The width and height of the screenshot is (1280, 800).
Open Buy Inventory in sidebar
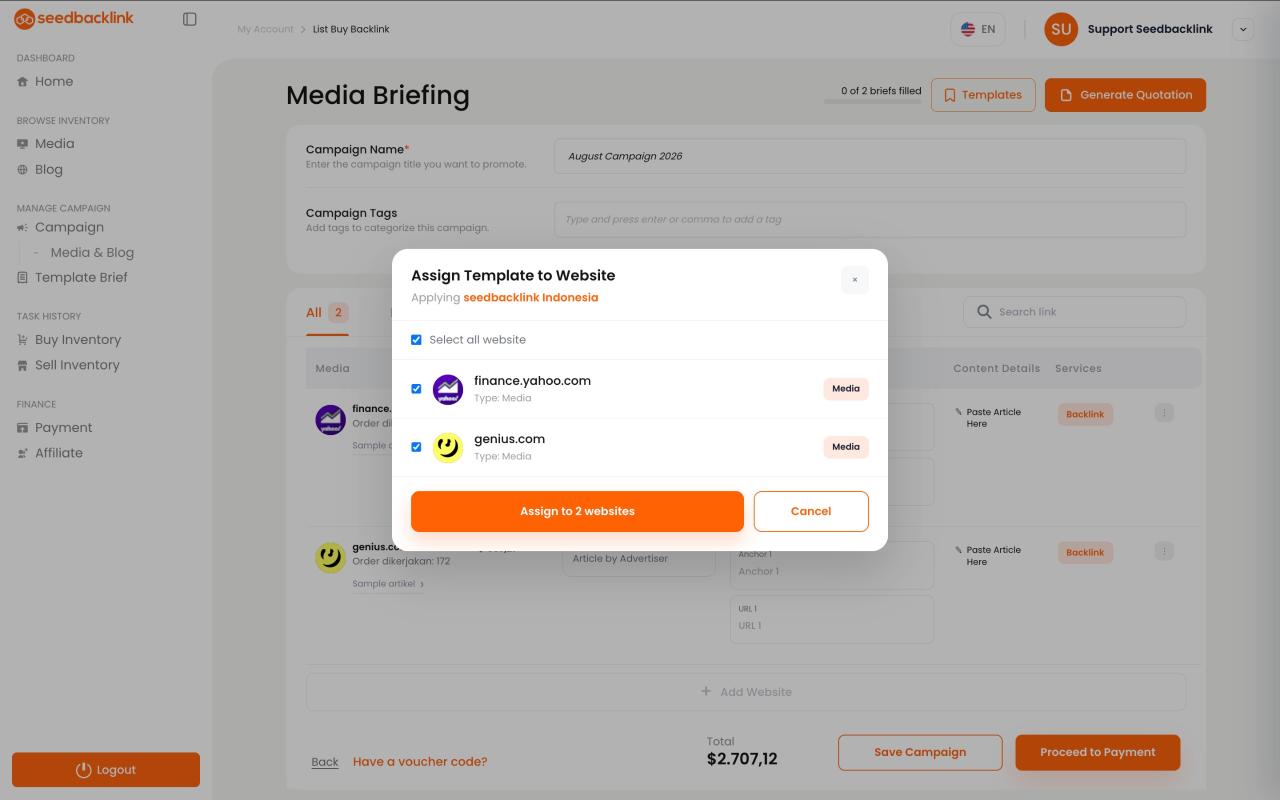click(x=77, y=340)
